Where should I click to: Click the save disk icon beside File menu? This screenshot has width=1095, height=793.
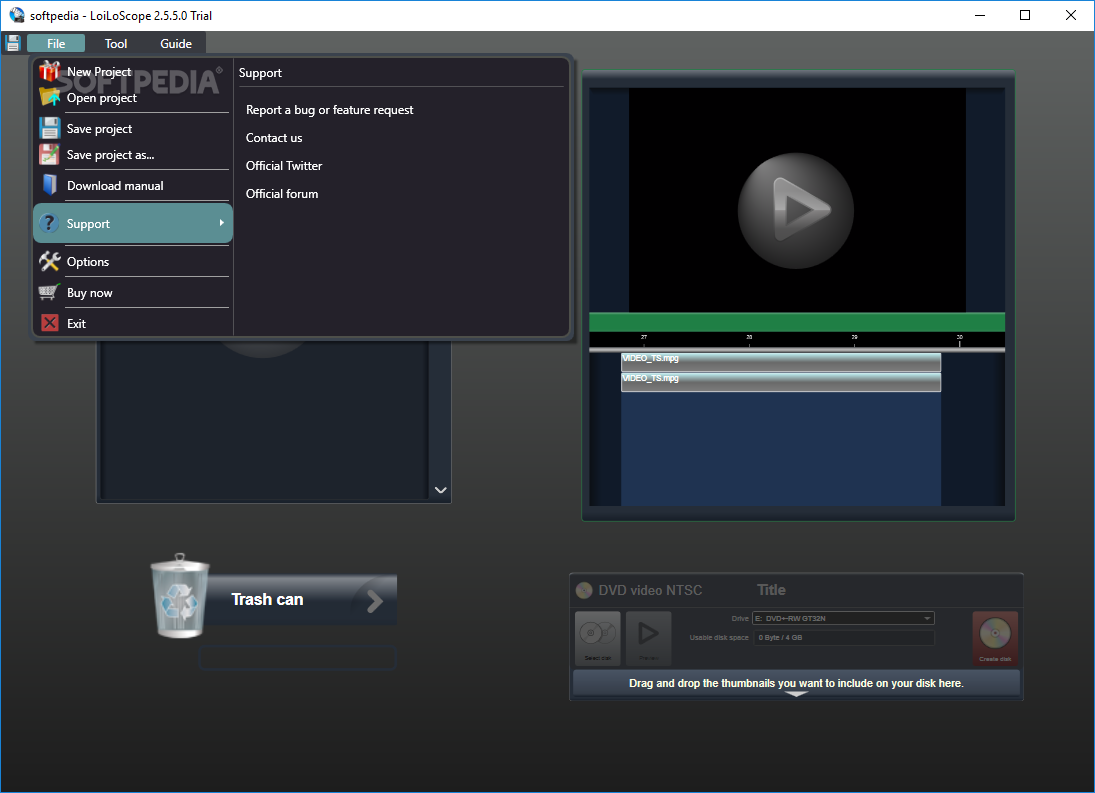(x=13, y=43)
